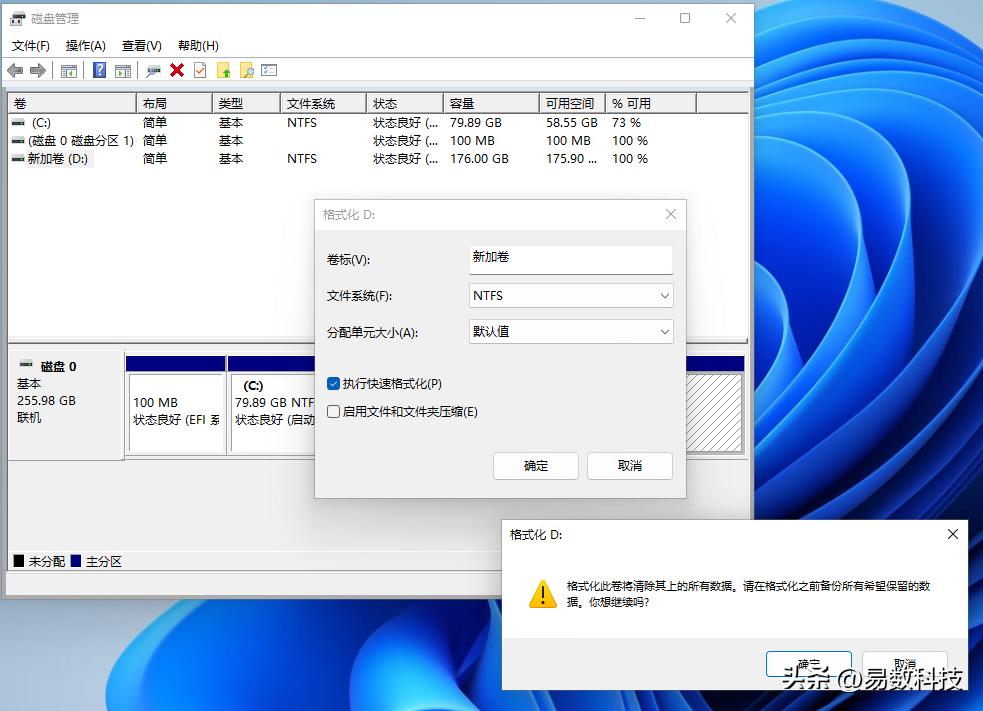Click the Disk 0 icon in the graphical view
Screen dimensions: 983x711
tap(25, 366)
